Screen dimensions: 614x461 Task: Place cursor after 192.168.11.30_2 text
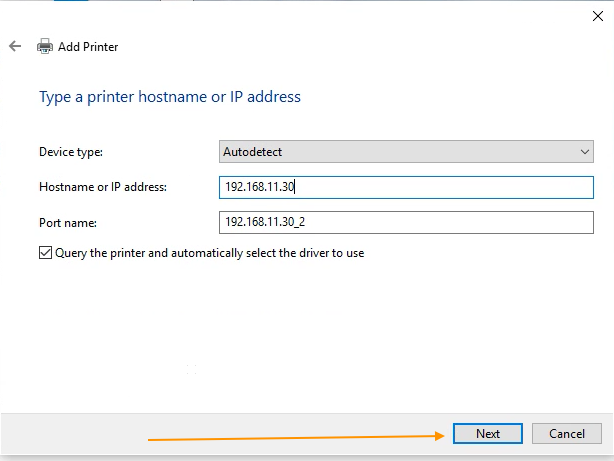tap(306, 222)
